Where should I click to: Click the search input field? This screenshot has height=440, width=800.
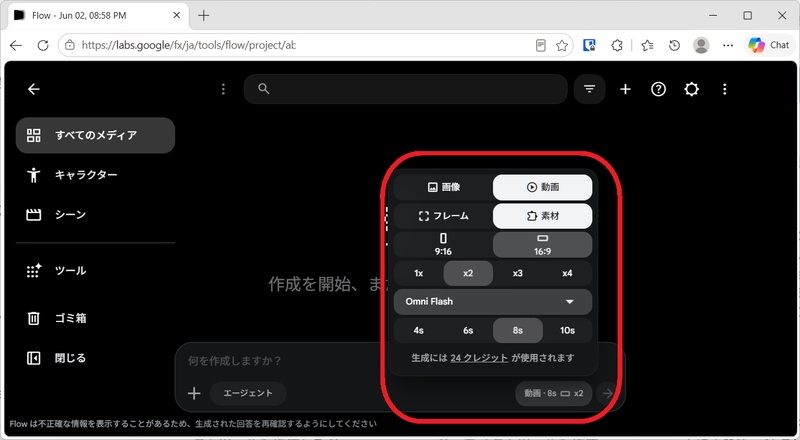(406, 89)
